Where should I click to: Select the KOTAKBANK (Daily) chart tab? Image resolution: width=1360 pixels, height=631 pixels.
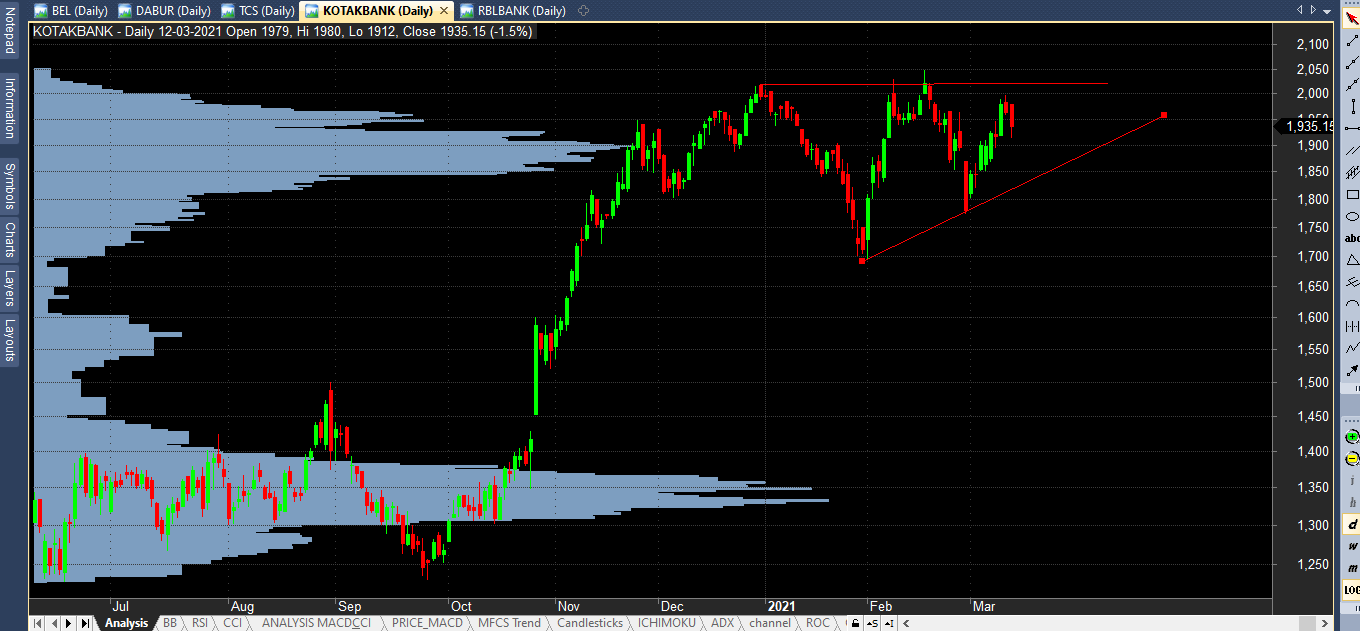coord(376,10)
